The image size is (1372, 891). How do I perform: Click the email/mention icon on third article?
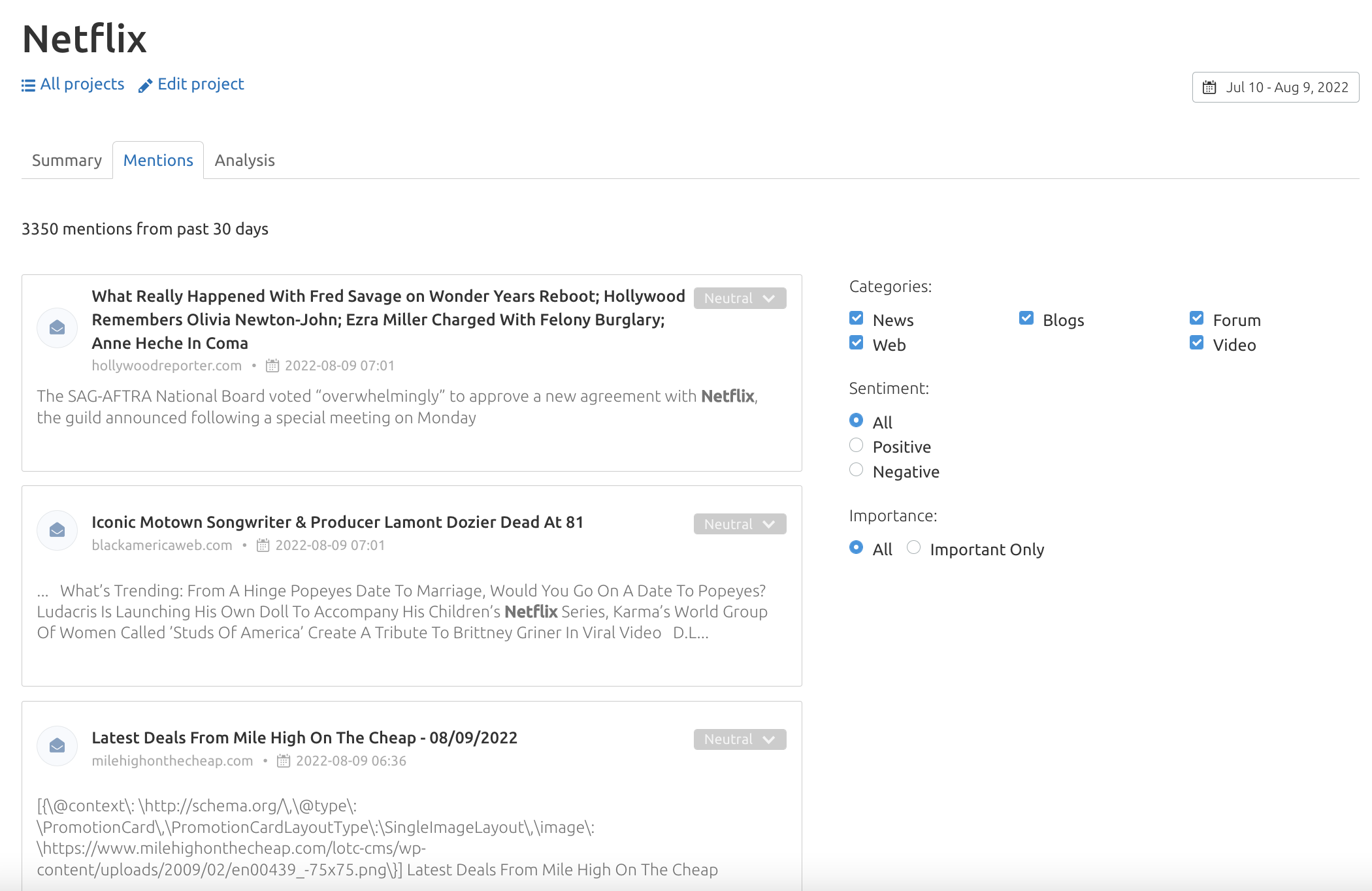[x=57, y=746]
